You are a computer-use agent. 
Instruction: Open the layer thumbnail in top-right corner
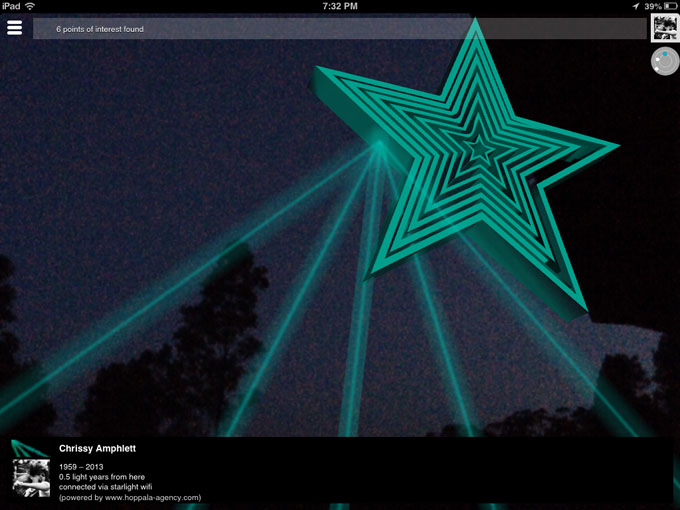[664, 28]
